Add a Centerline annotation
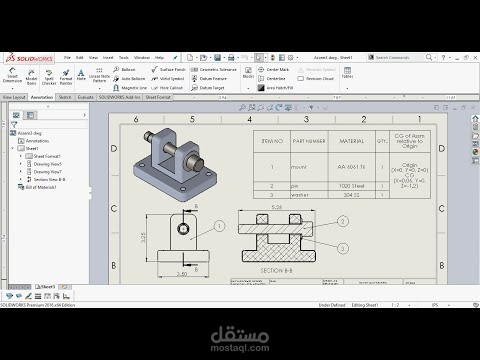The image size is (480, 360). coord(272,79)
